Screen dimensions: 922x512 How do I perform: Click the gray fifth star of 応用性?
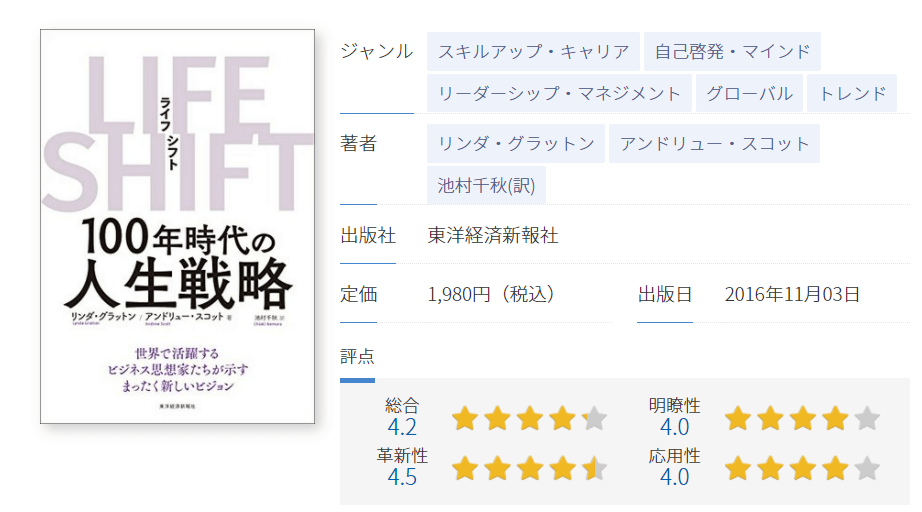point(867,469)
